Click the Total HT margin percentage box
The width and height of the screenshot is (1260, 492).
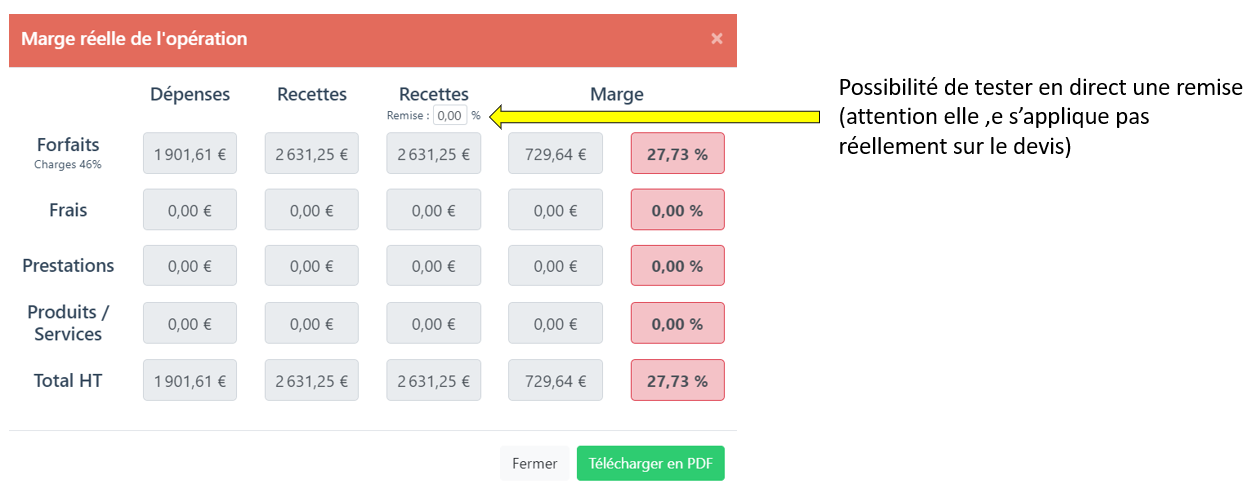tap(677, 380)
